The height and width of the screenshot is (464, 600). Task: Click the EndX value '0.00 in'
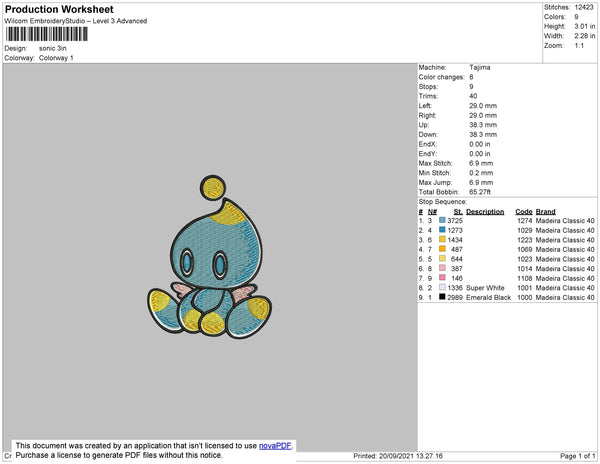(x=480, y=144)
